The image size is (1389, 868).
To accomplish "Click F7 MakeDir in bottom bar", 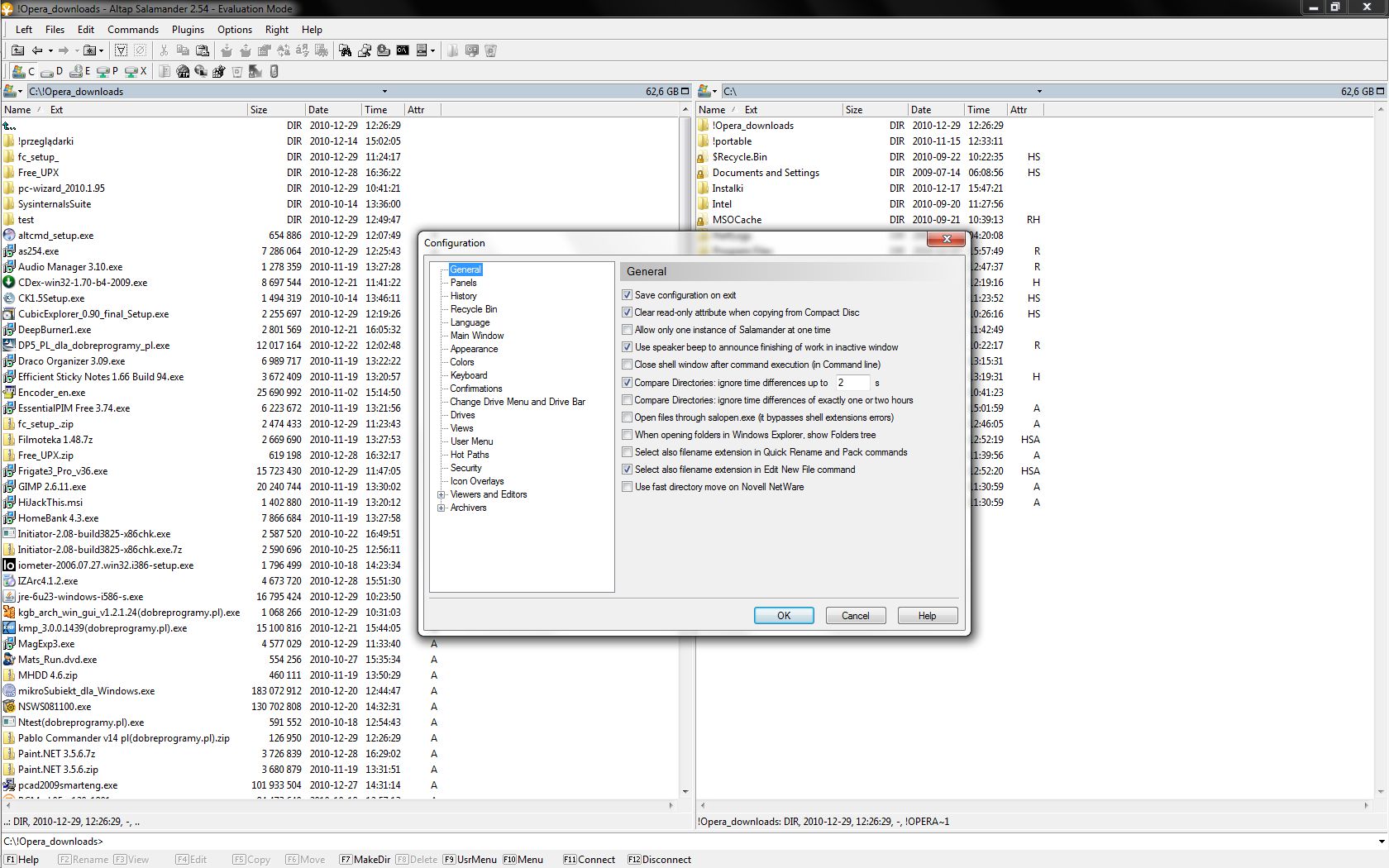I will [x=365, y=860].
